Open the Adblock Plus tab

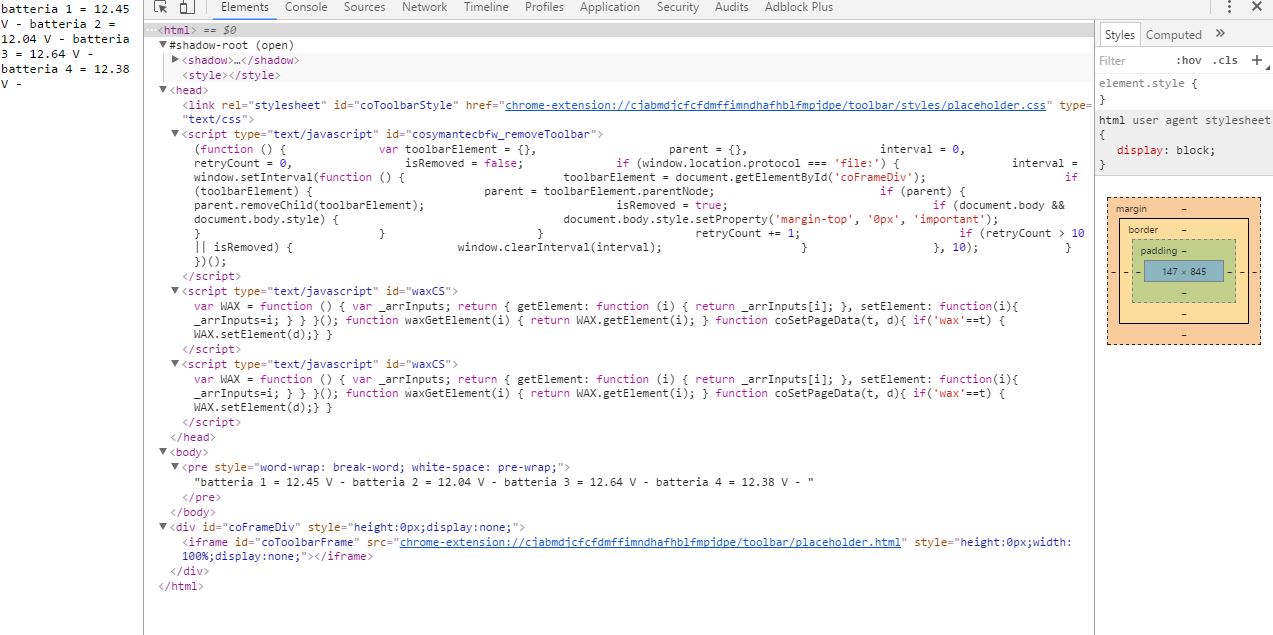[798, 7]
